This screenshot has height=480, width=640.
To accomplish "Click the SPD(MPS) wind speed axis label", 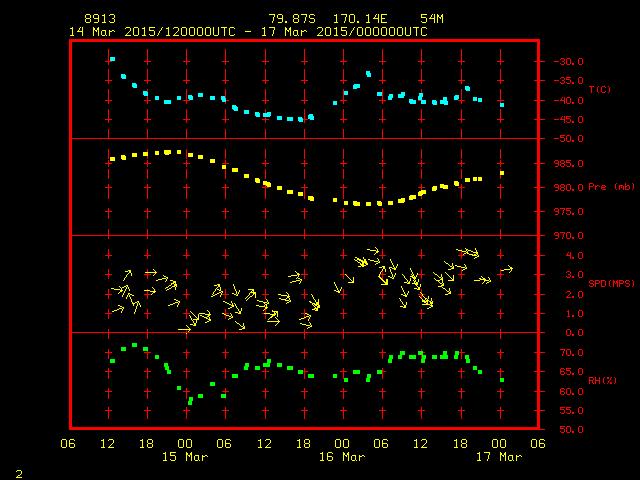I will [611, 283].
